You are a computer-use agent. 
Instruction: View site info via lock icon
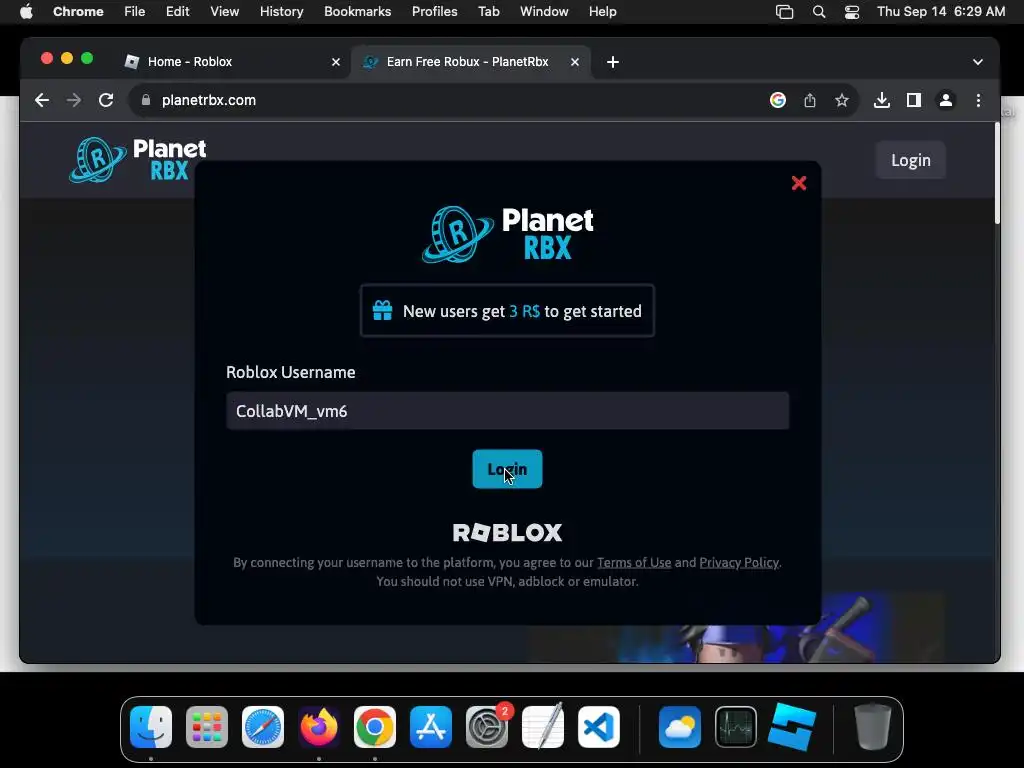click(x=146, y=100)
